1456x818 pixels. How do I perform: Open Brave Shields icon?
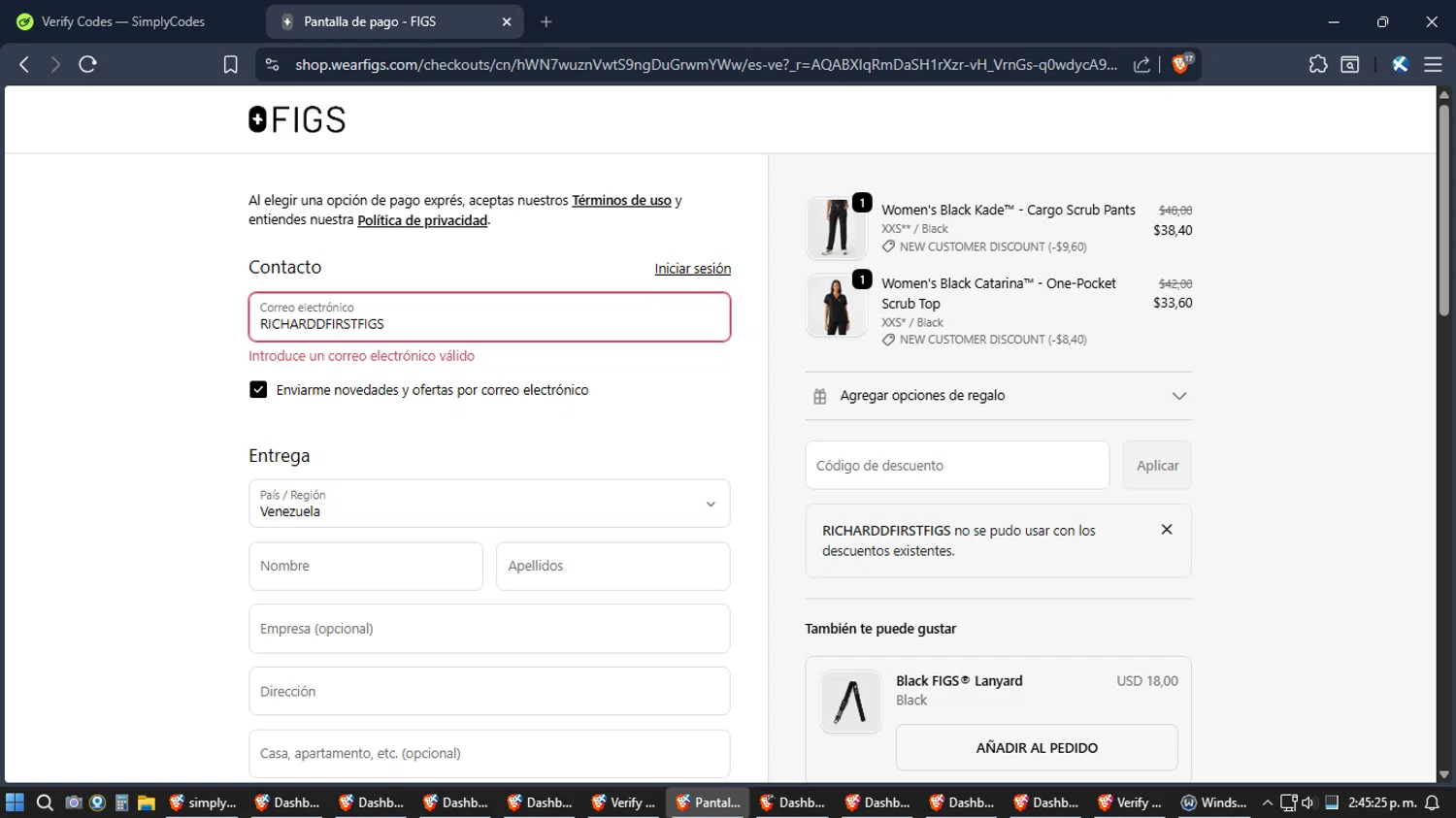[1181, 64]
